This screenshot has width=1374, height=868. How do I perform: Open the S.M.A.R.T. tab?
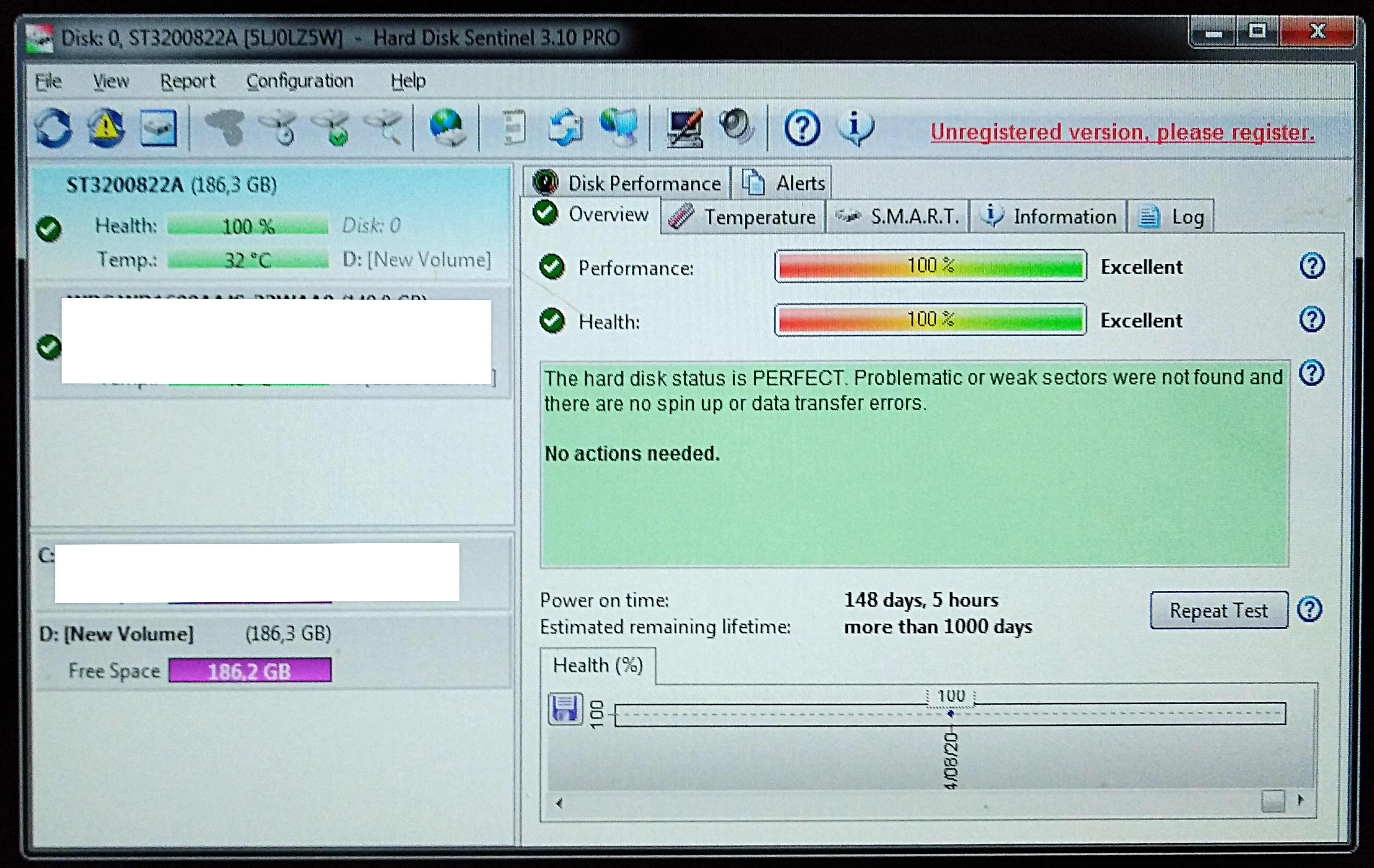point(897,216)
